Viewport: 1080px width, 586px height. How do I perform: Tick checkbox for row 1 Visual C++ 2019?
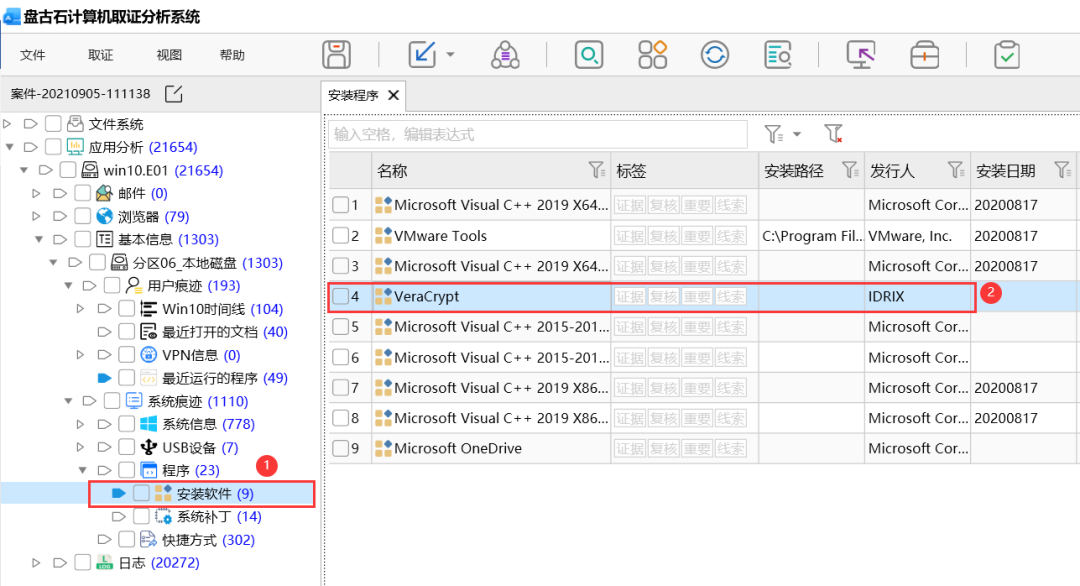pyautogui.click(x=340, y=205)
